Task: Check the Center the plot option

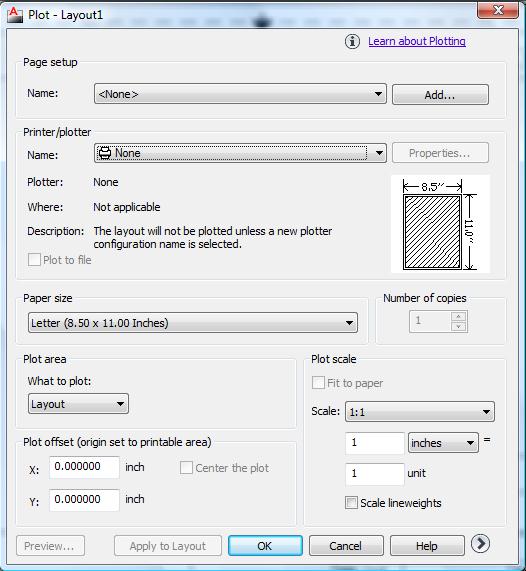Action: pos(186,468)
